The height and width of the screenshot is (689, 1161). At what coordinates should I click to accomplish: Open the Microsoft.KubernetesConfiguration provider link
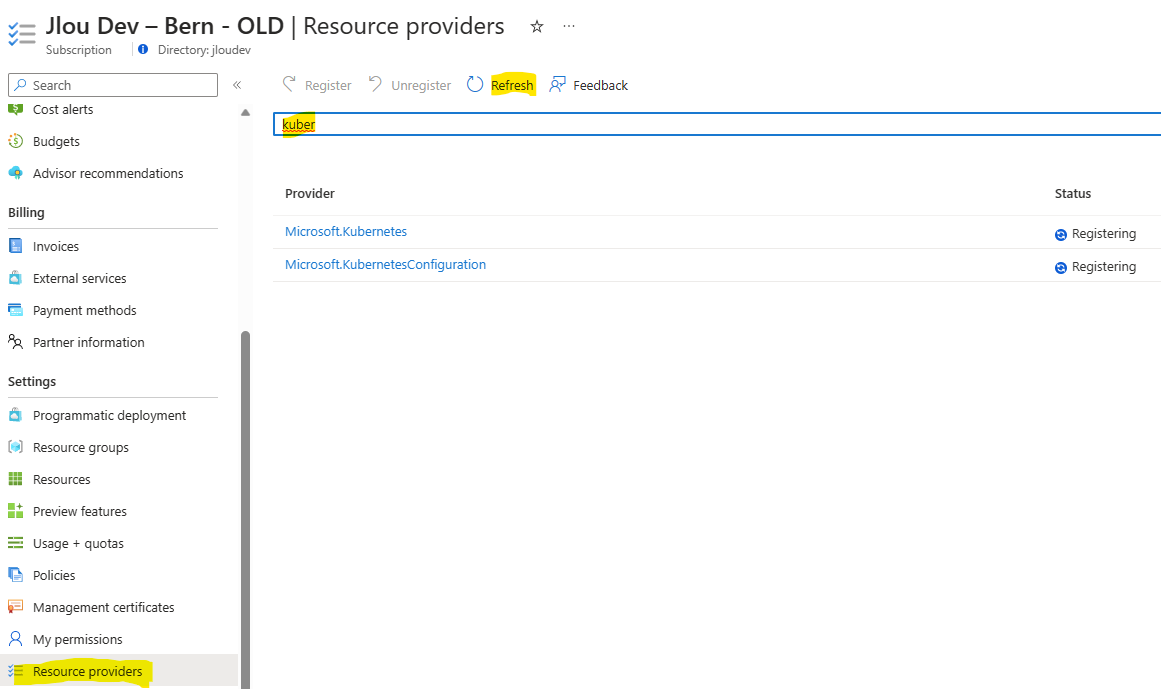click(x=385, y=264)
